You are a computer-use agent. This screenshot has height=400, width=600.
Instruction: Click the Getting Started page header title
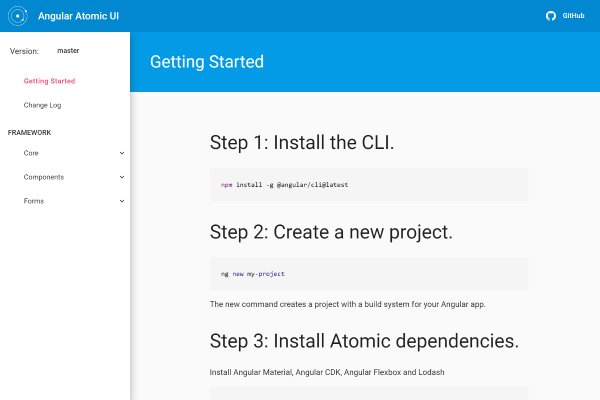tap(207, 62)
